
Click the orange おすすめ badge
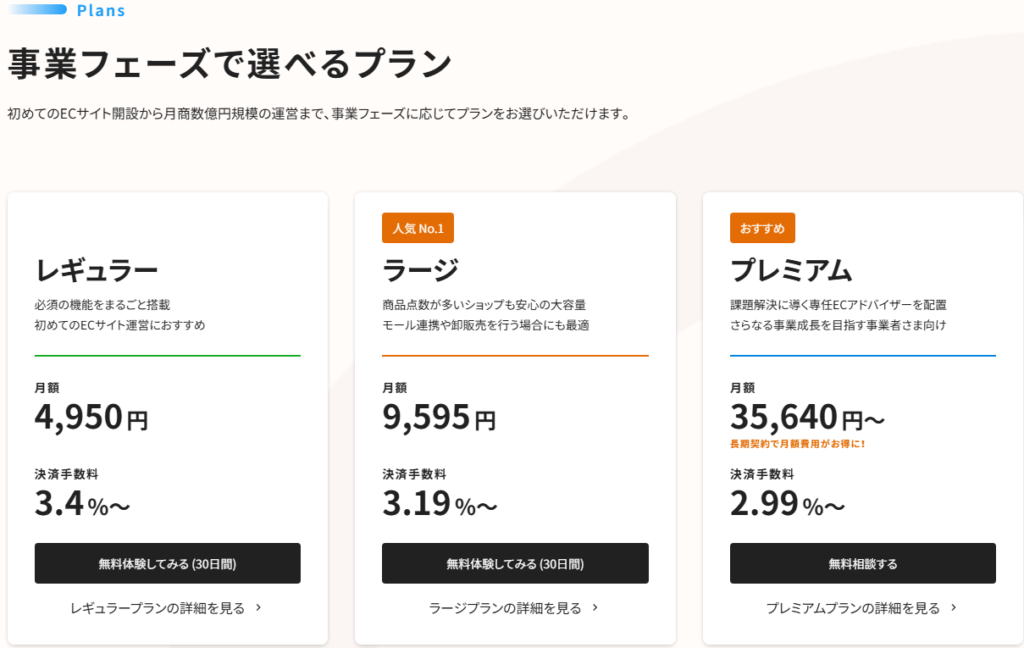(762, 228)
